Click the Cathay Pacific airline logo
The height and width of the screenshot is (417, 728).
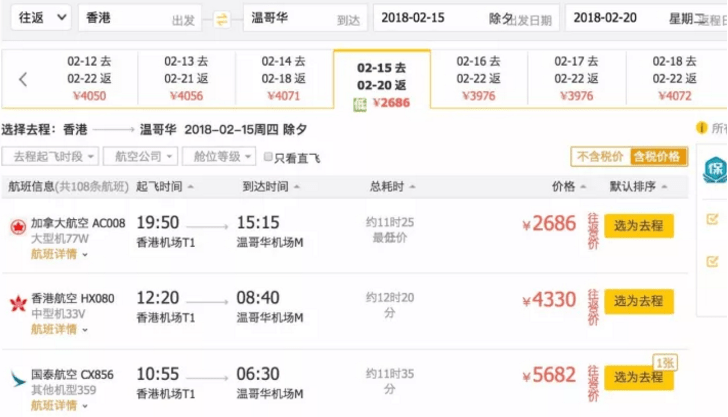[x=18, y=378]
